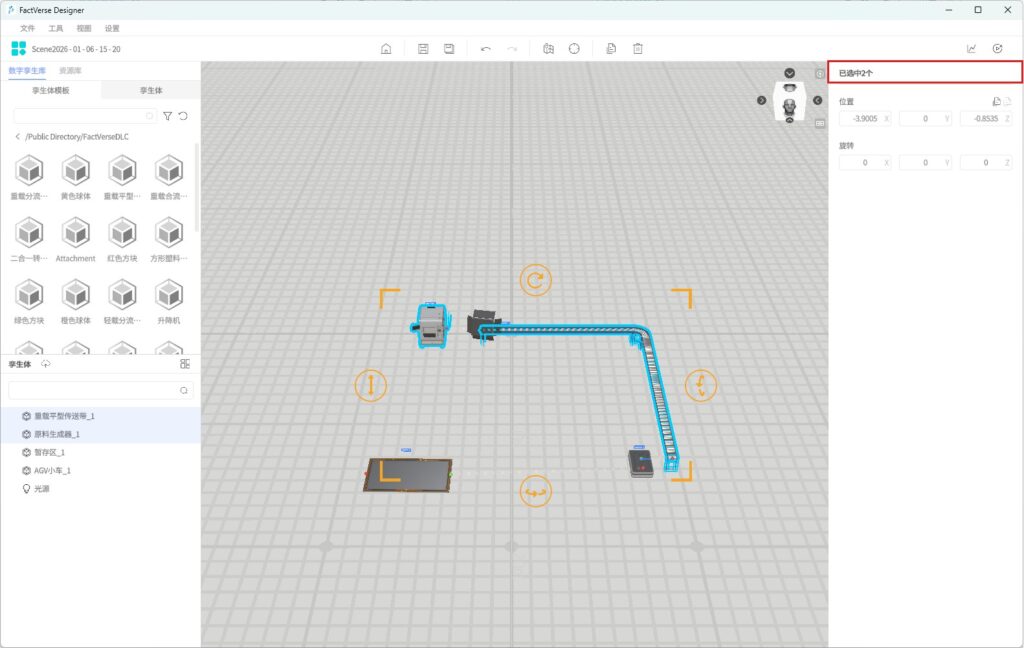The height and width of the screenshot is (648, 1024).
Task: Switch to the 资源库 tab
Action: pos(70,71)
